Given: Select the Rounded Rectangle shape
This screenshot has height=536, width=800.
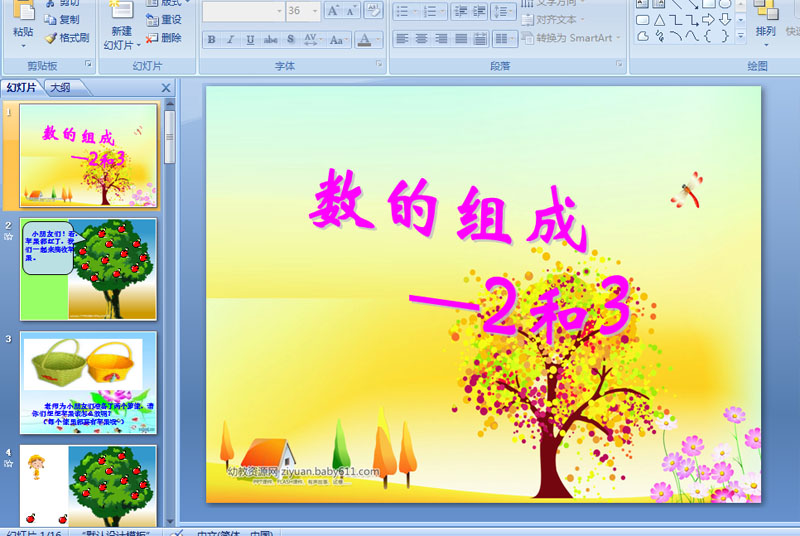Looking at the screenshot, I should (x=643, y=20).
